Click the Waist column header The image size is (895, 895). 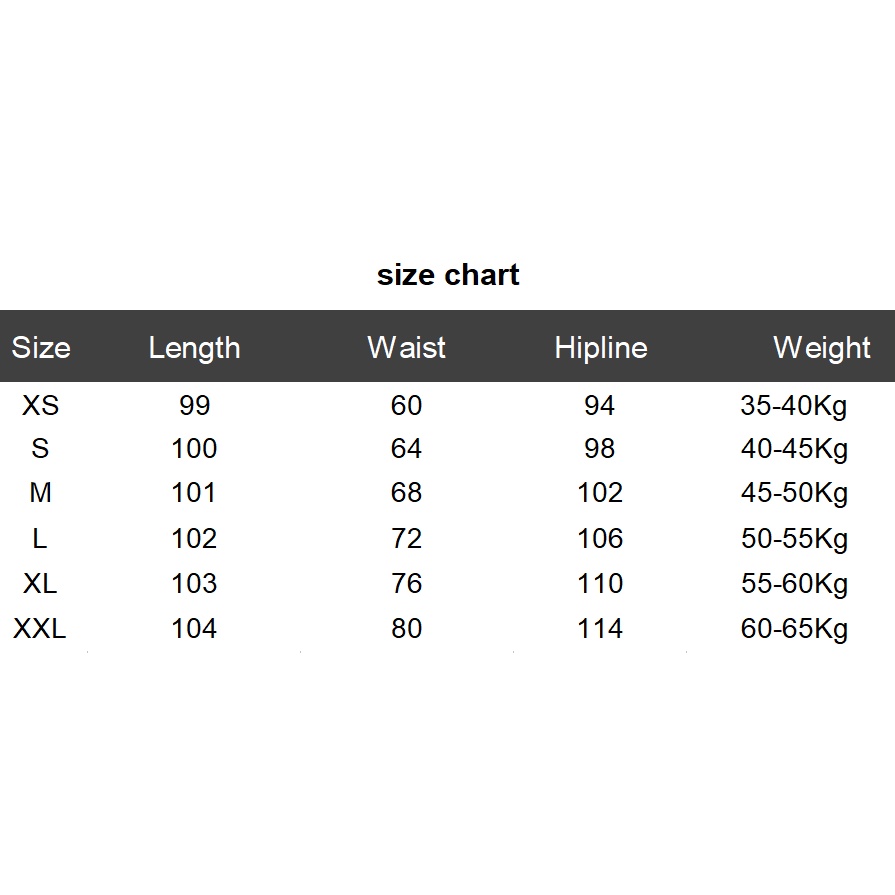pyautogui.click(x=406, y=348)
